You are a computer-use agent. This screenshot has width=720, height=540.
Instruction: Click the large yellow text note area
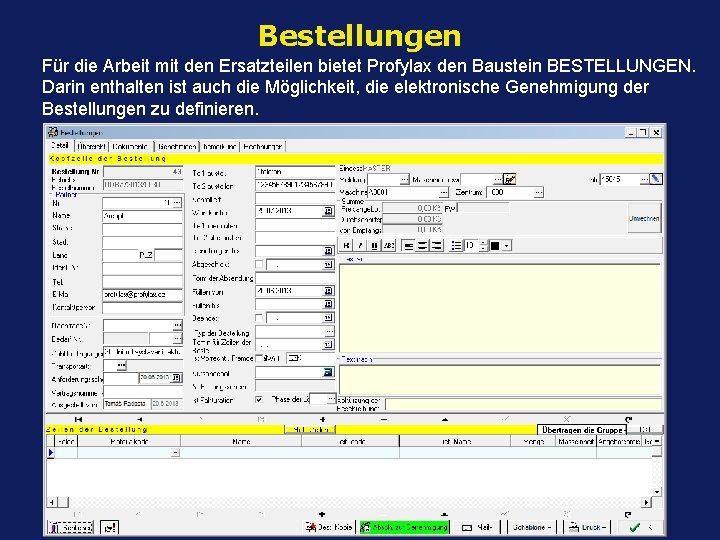pyautogui.click(x=500, y=308)
